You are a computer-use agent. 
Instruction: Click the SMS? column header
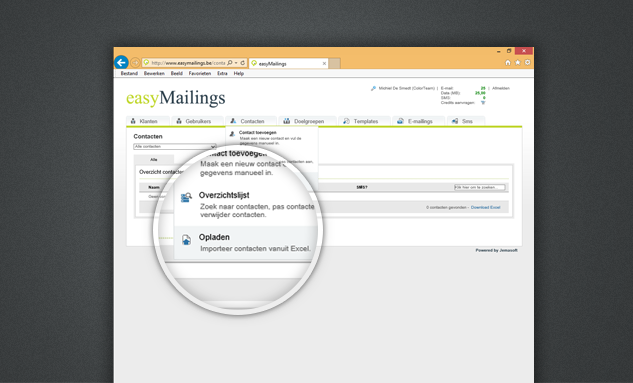[x=362, y=187]
